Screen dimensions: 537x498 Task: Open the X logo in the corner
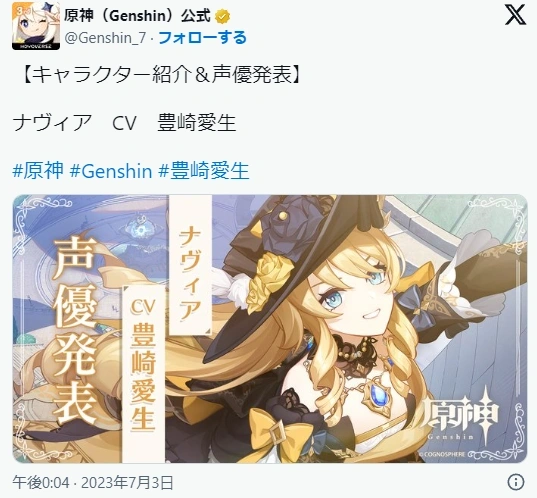(515, 16)
